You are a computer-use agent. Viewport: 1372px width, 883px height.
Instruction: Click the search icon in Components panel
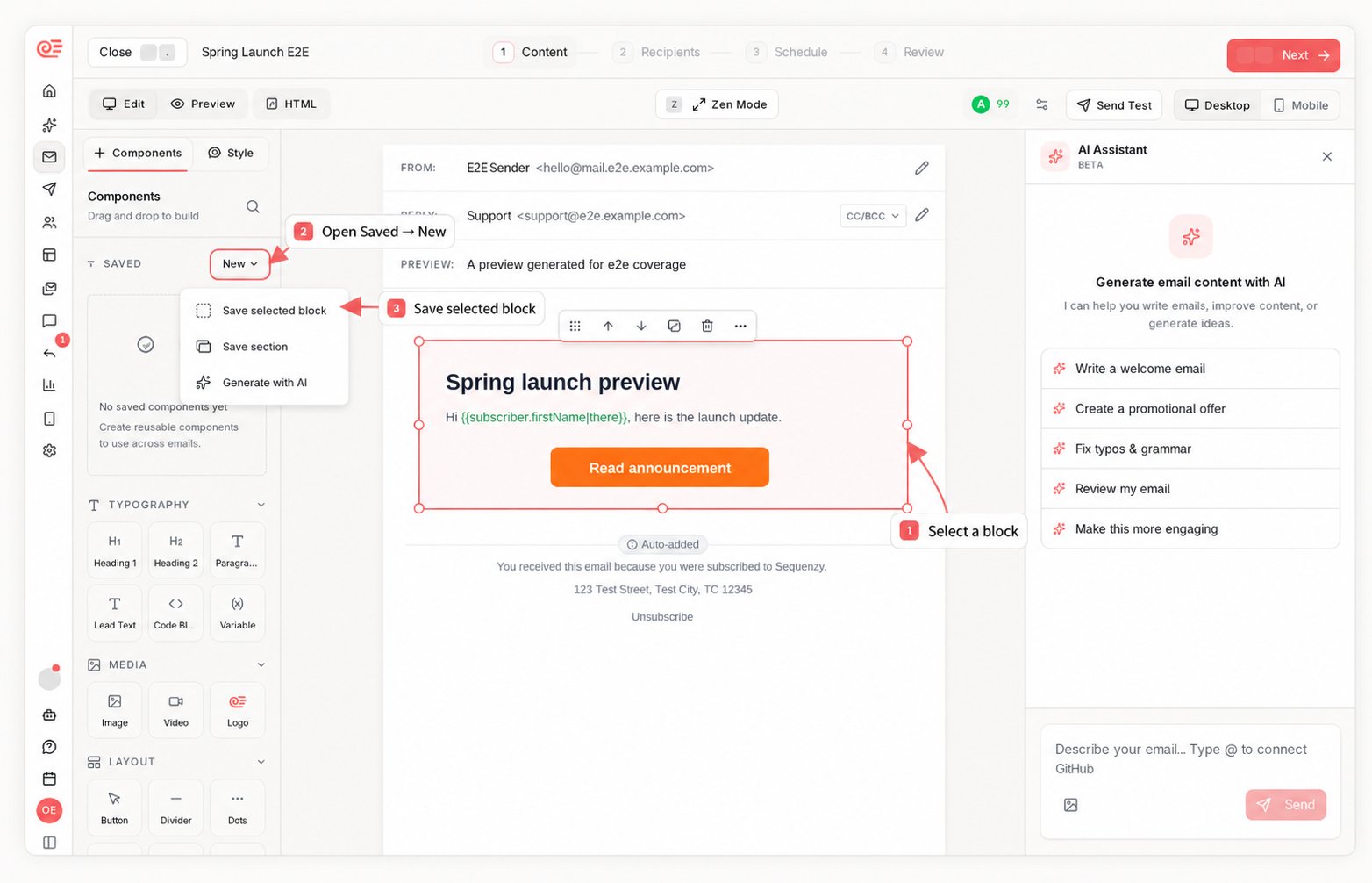pyautogui.click(x=253, y=207)
